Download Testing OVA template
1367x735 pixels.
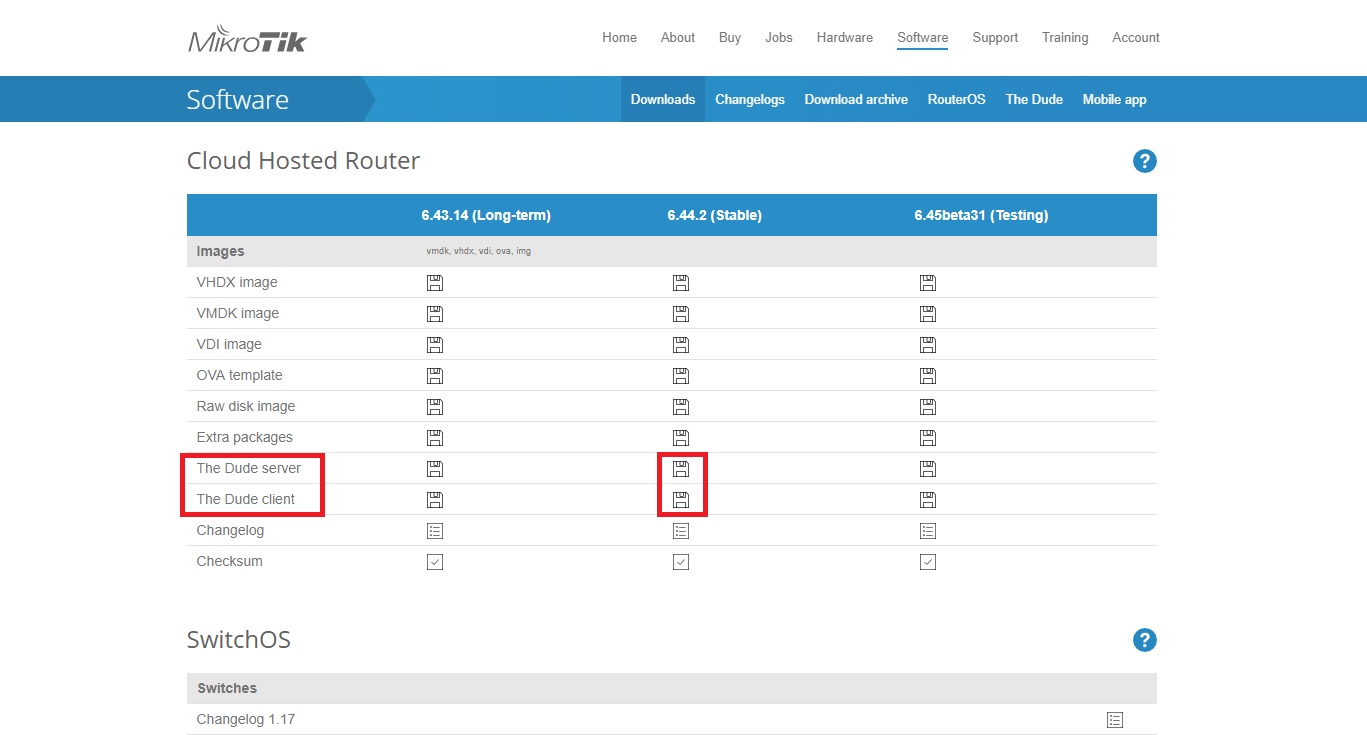point(928,376)
